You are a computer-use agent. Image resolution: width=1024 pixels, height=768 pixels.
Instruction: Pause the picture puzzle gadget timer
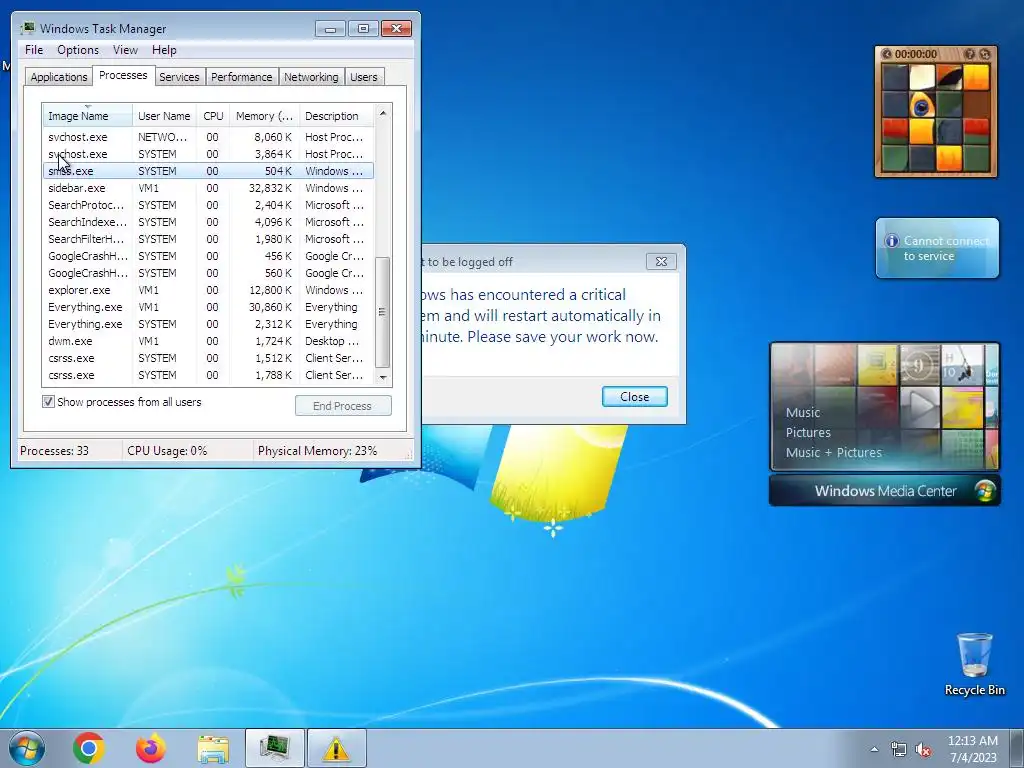(x=886, y=54)
